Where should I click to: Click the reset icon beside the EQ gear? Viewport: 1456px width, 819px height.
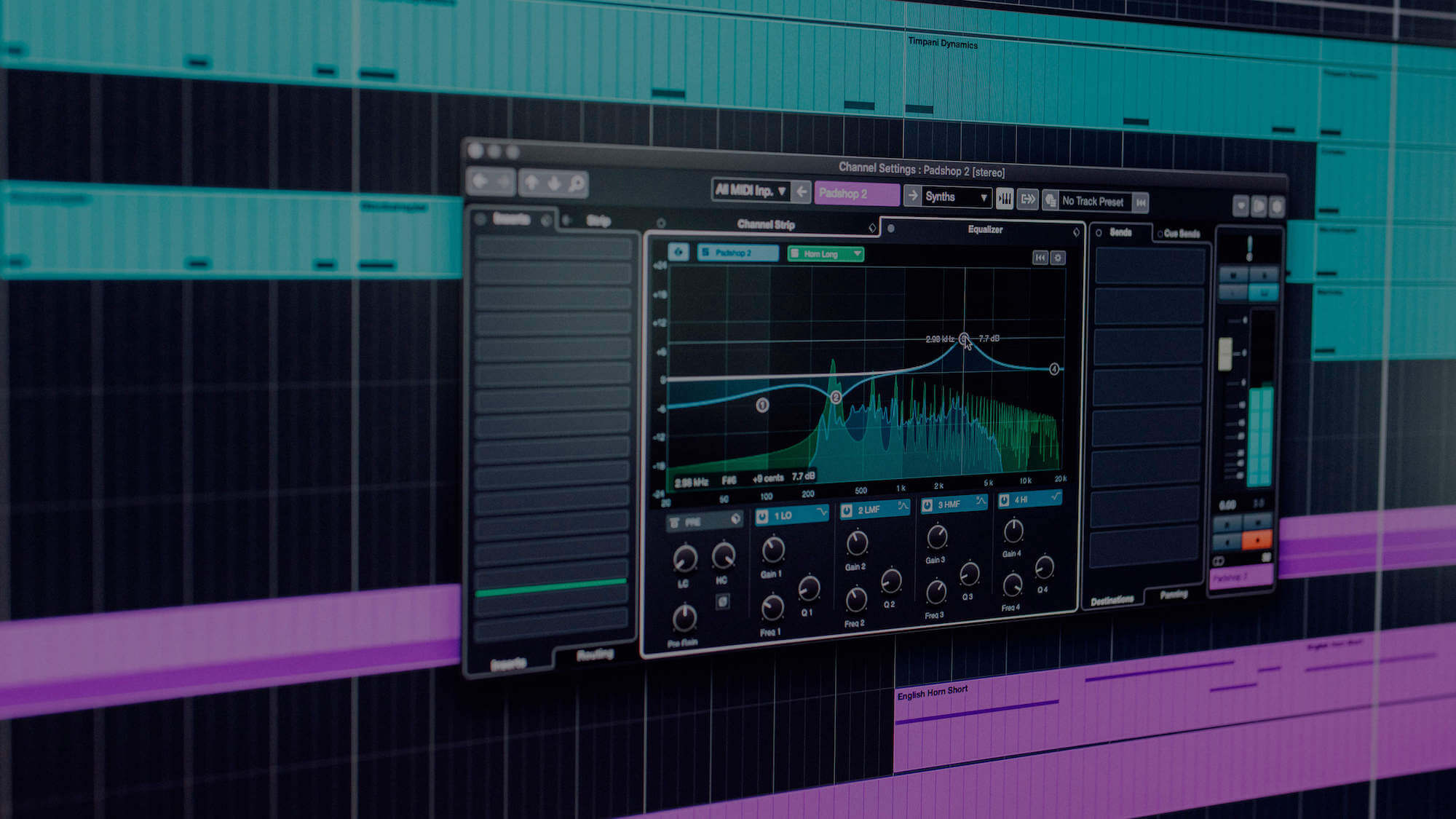pyautogui.click(x=1042, y=256)
